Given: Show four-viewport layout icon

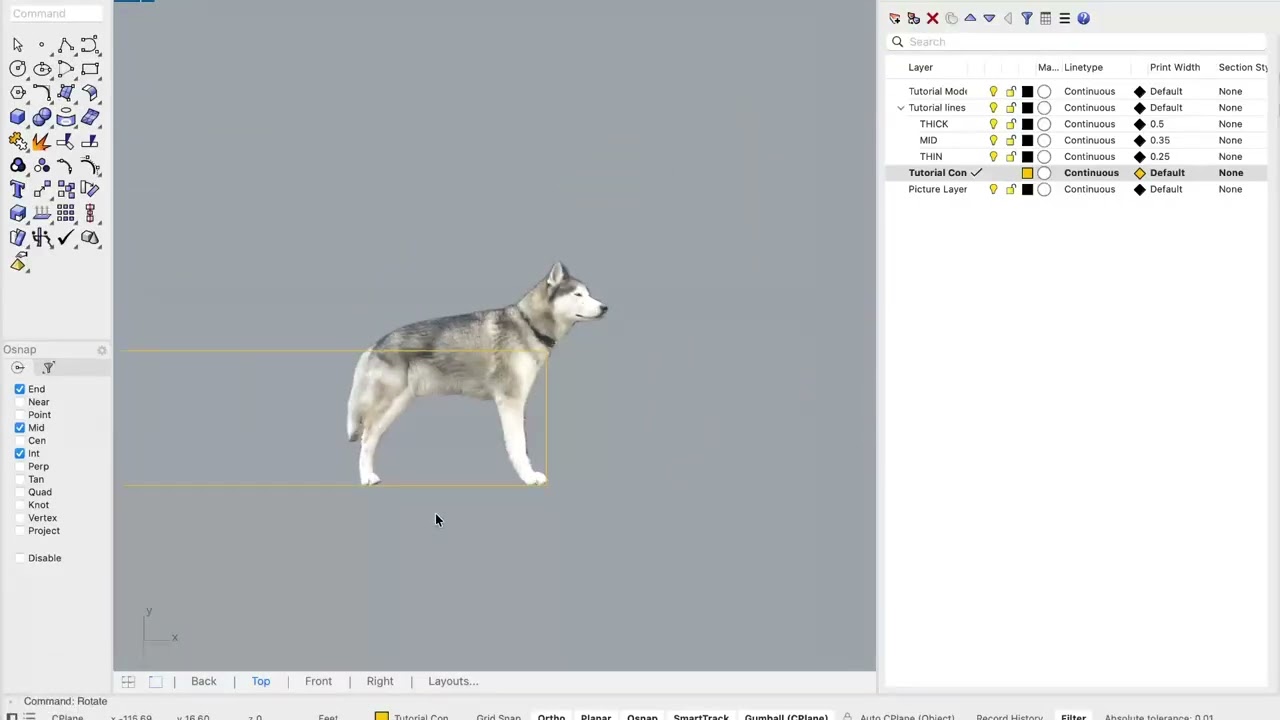Looking at the screenshot, I should [x=128, y=681].
